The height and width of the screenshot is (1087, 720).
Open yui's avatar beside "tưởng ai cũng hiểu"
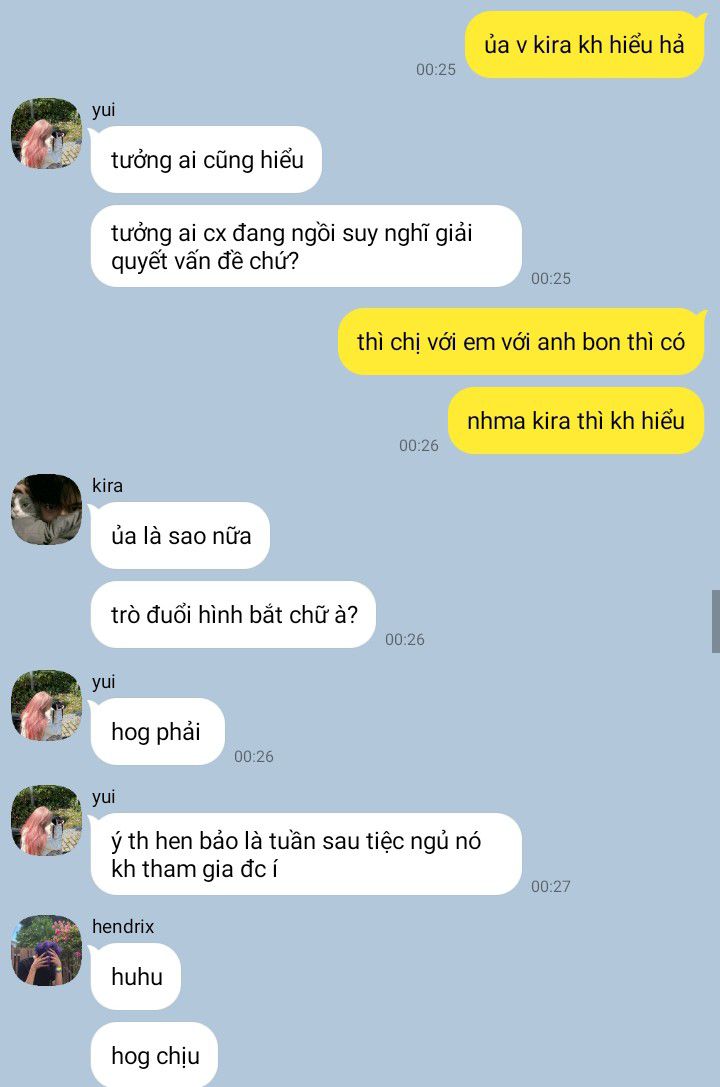pyautogui.click(x=46, y=133)
